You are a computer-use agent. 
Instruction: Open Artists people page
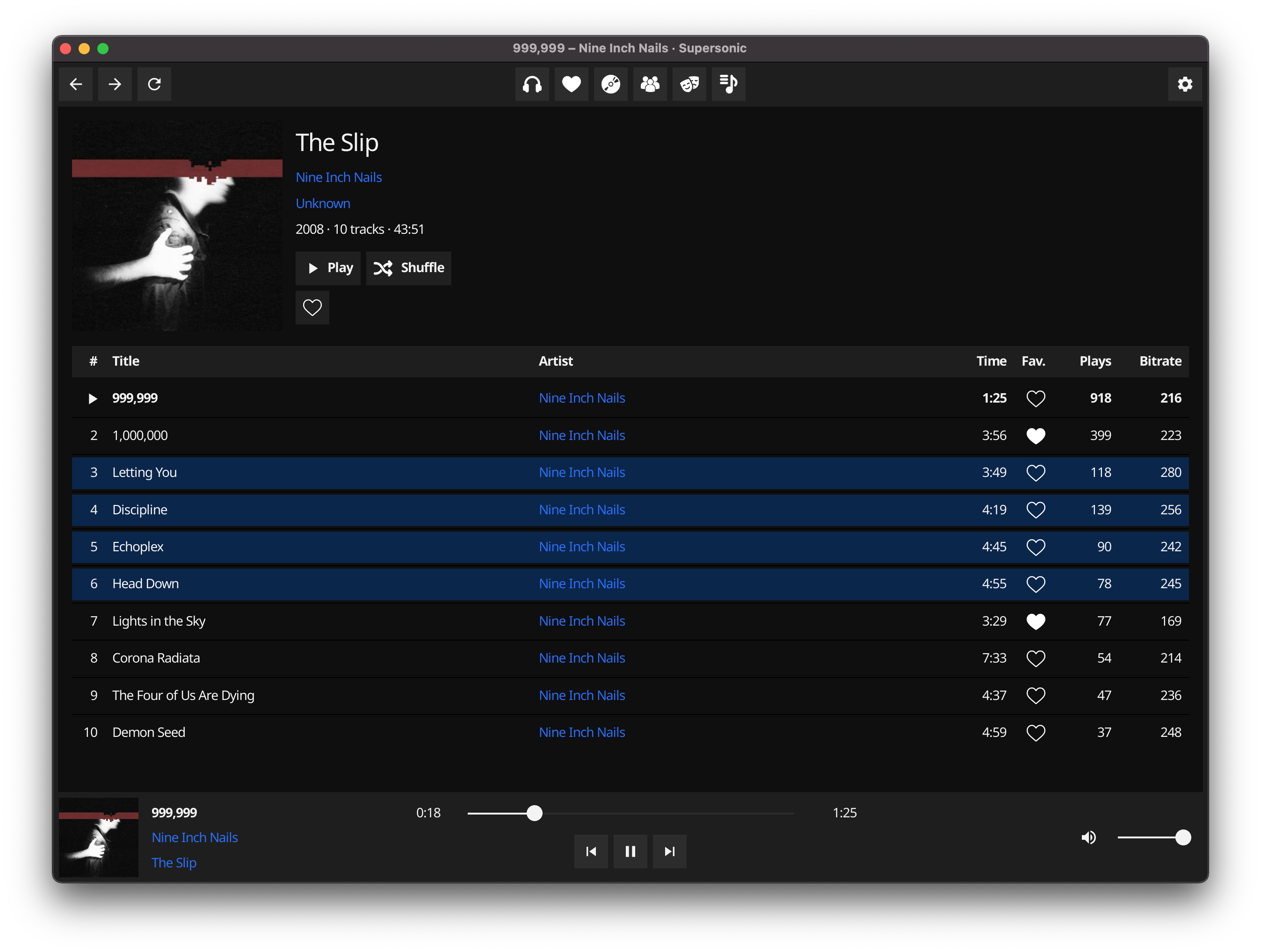650,84
